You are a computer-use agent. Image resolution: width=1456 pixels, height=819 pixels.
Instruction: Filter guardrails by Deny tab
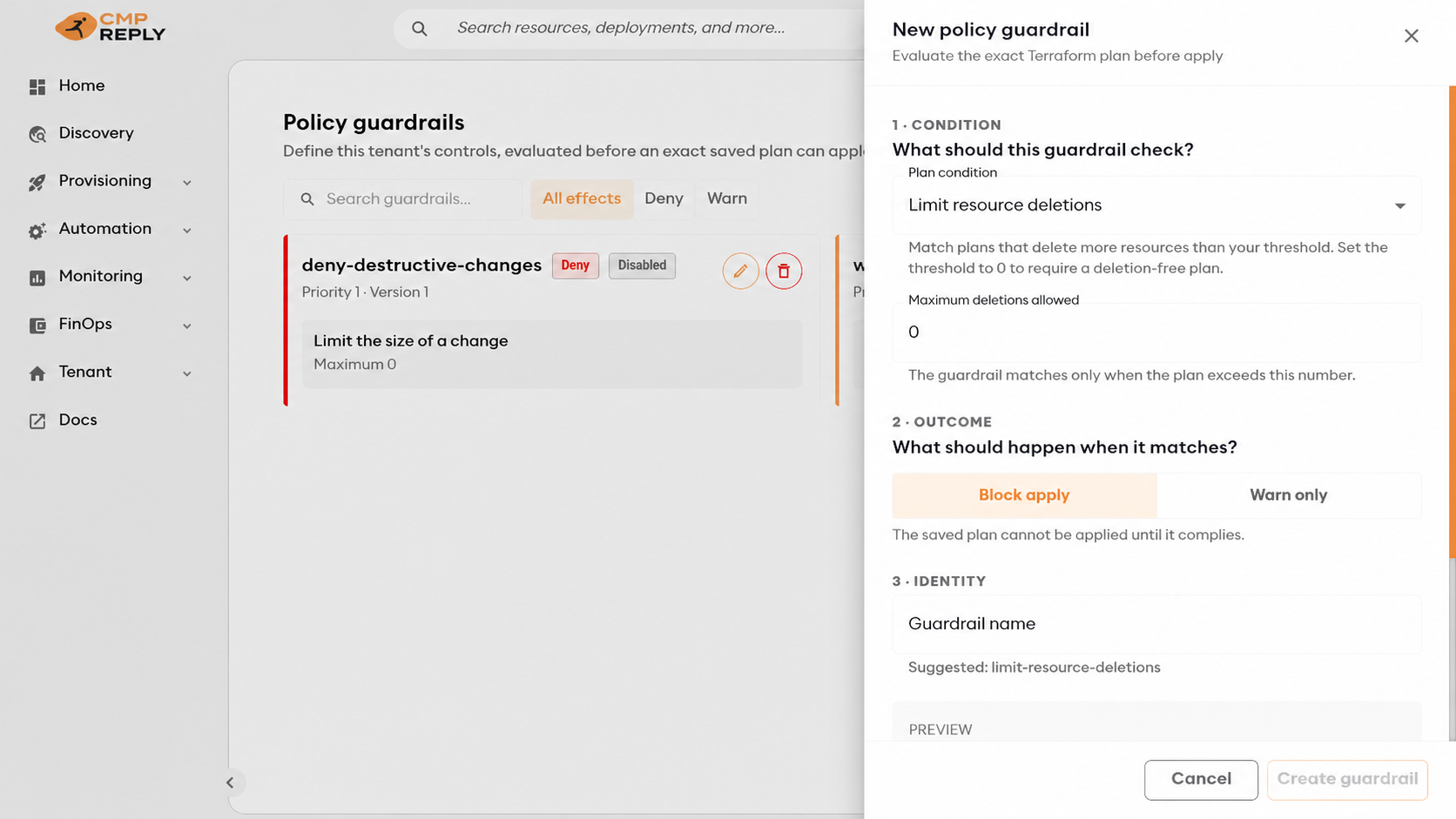pyautogui.click(x=664, y=198)
